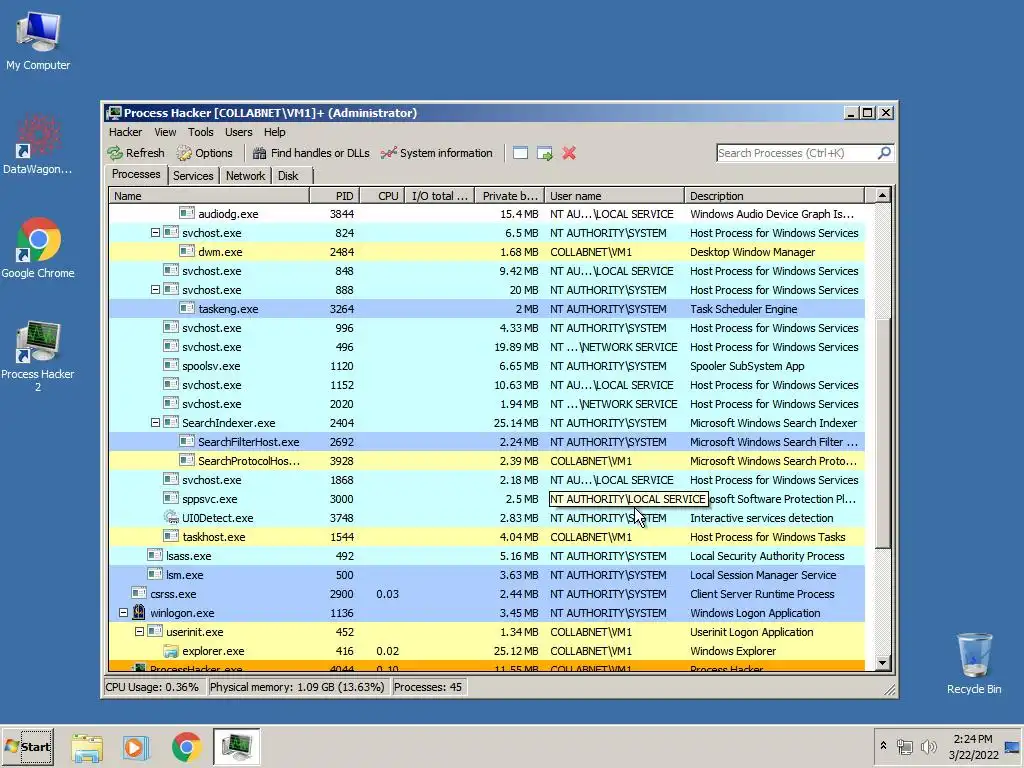Image resolution: width=1024 pixels, height=768 pixels.
Task: Click the find window toolbar icon
Action: pos(520,153)
